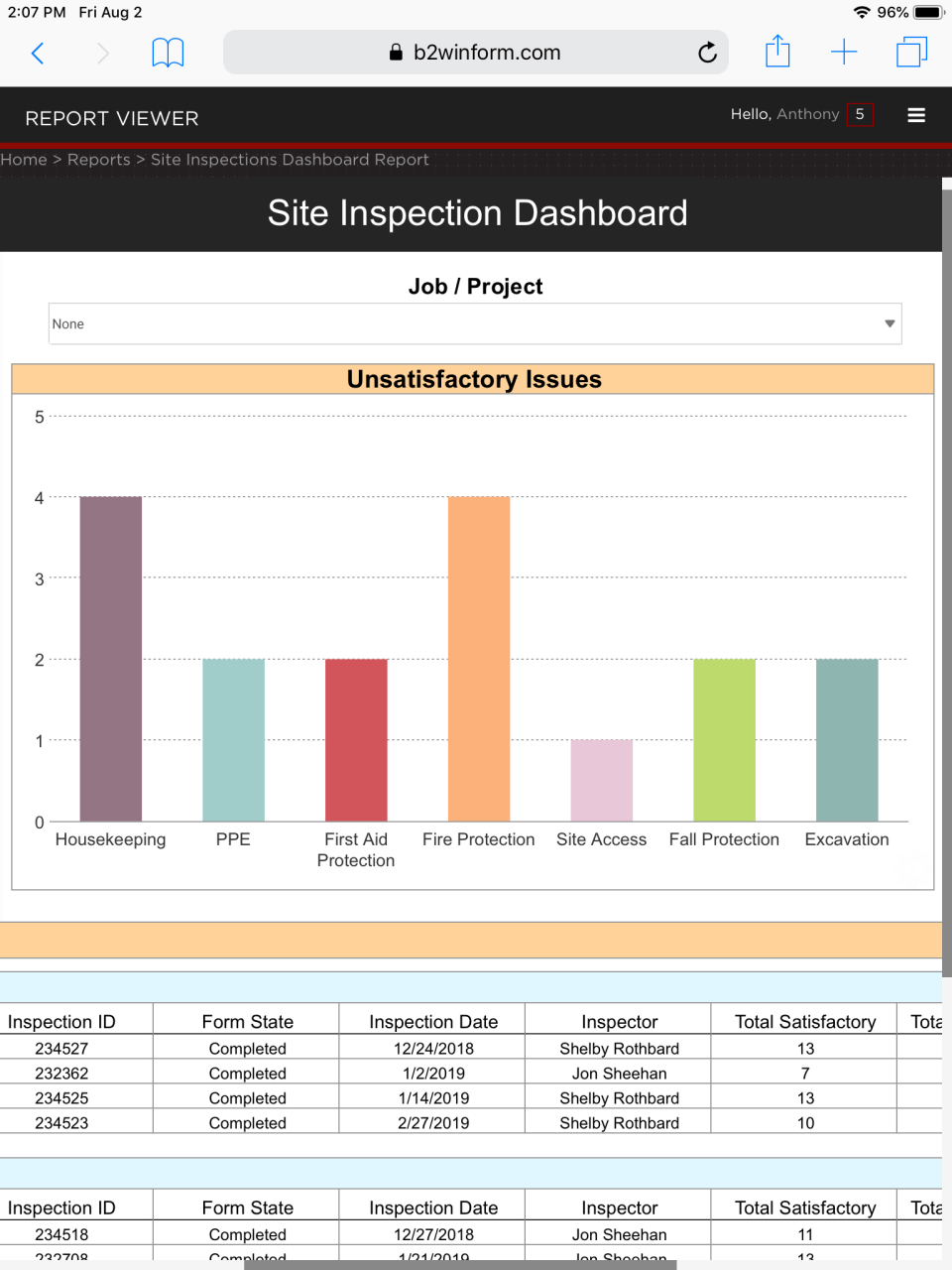
Task: Open the Job/Project dropdown
Action: click(476, 323)
